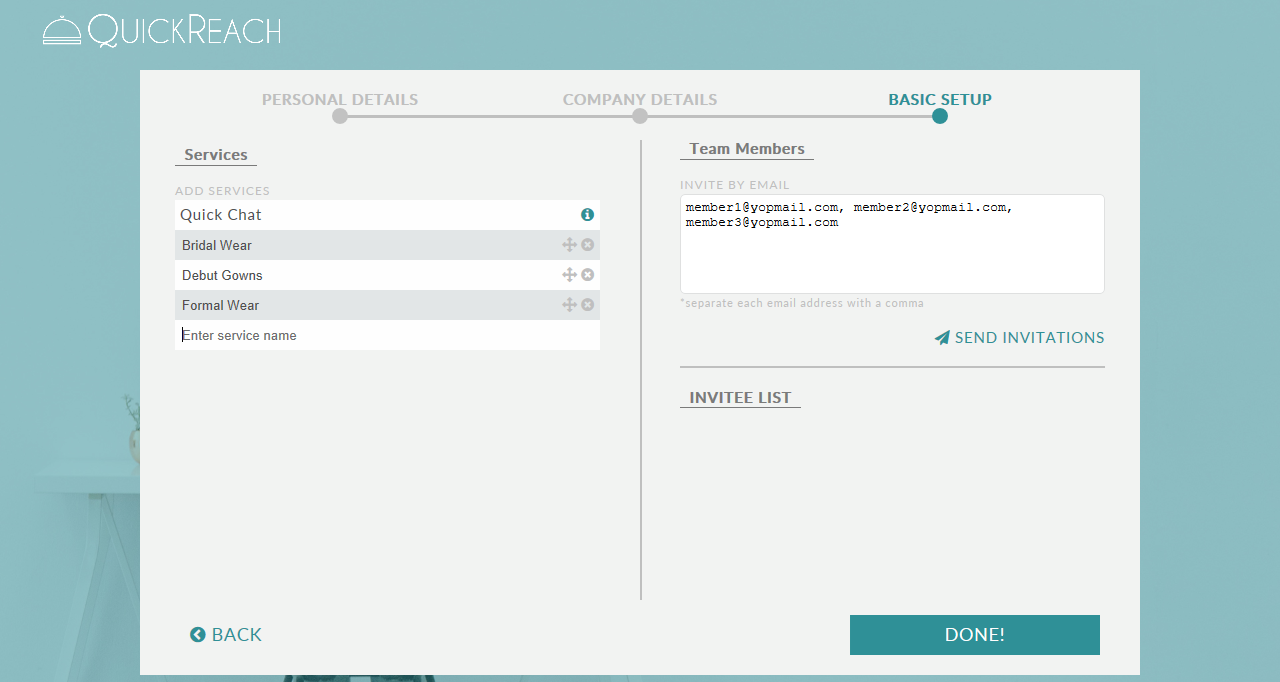Go back using the BACK link

(x=226, y=635)
